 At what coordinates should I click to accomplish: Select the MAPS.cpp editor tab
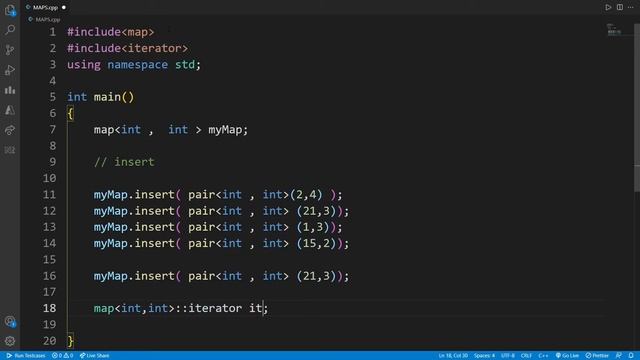pos(45,7)
